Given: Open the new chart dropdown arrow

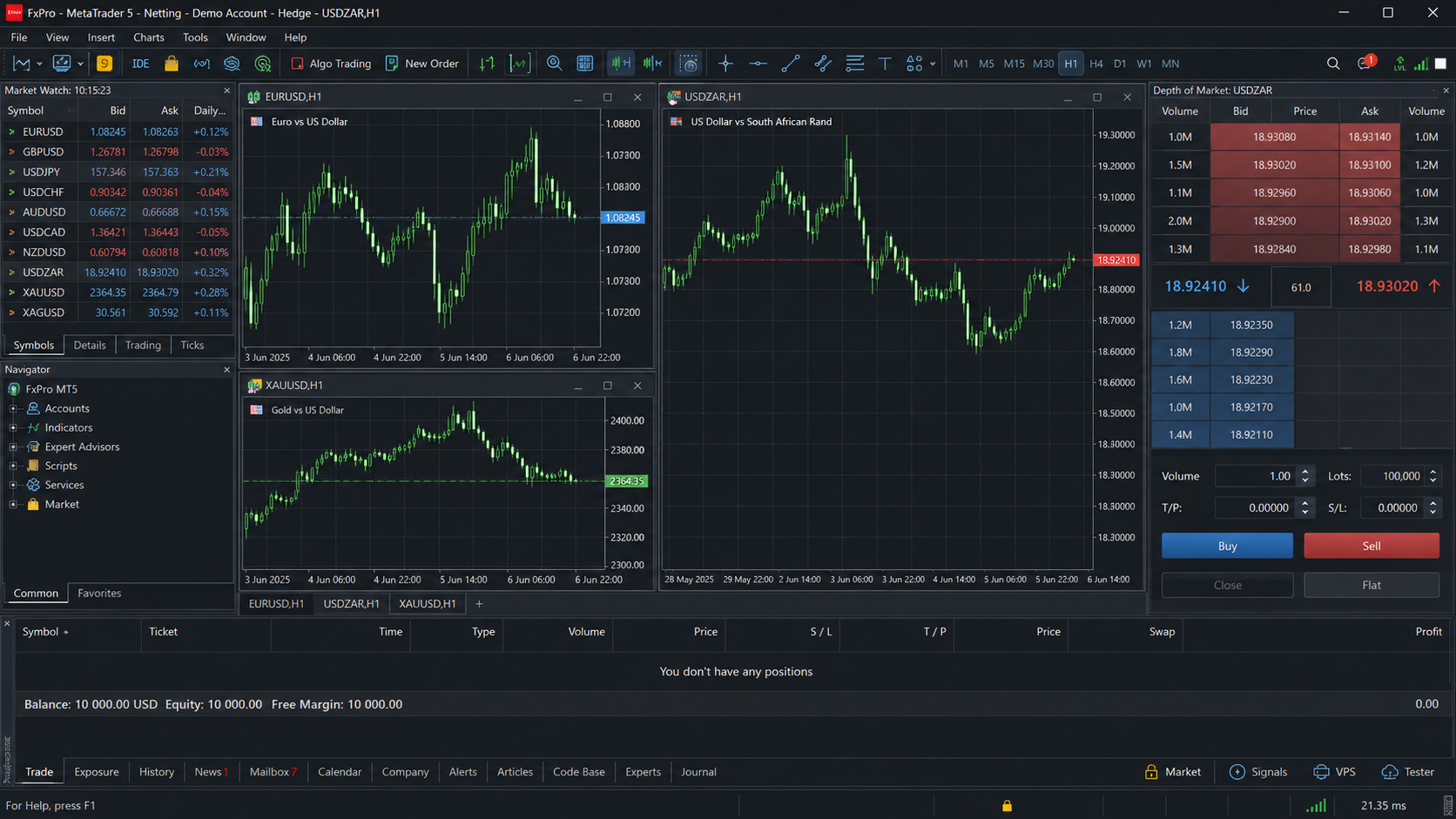Looking at the screenshot, I should tap(39, 64).
